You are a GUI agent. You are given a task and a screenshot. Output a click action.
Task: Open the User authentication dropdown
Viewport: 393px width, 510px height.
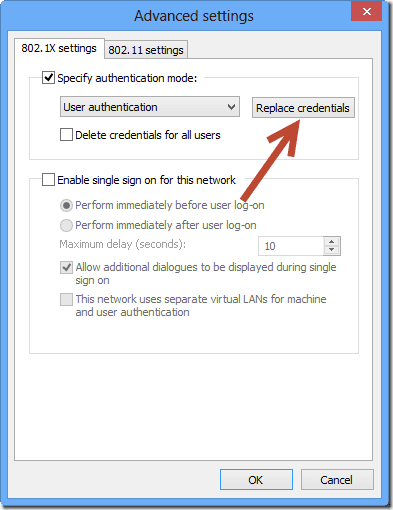click(x=150, y=107)
